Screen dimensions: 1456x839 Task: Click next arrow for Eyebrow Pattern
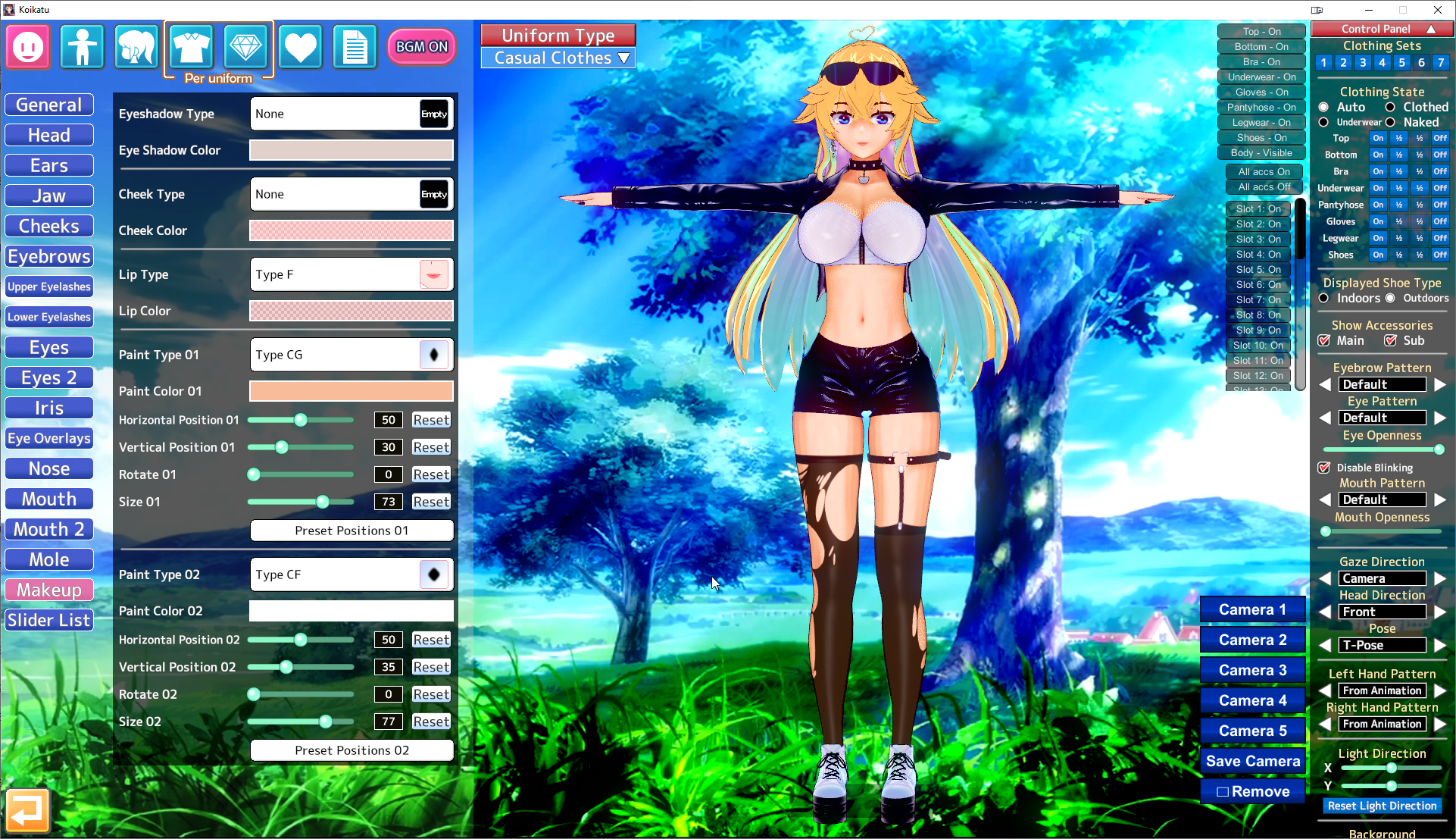1439,384
